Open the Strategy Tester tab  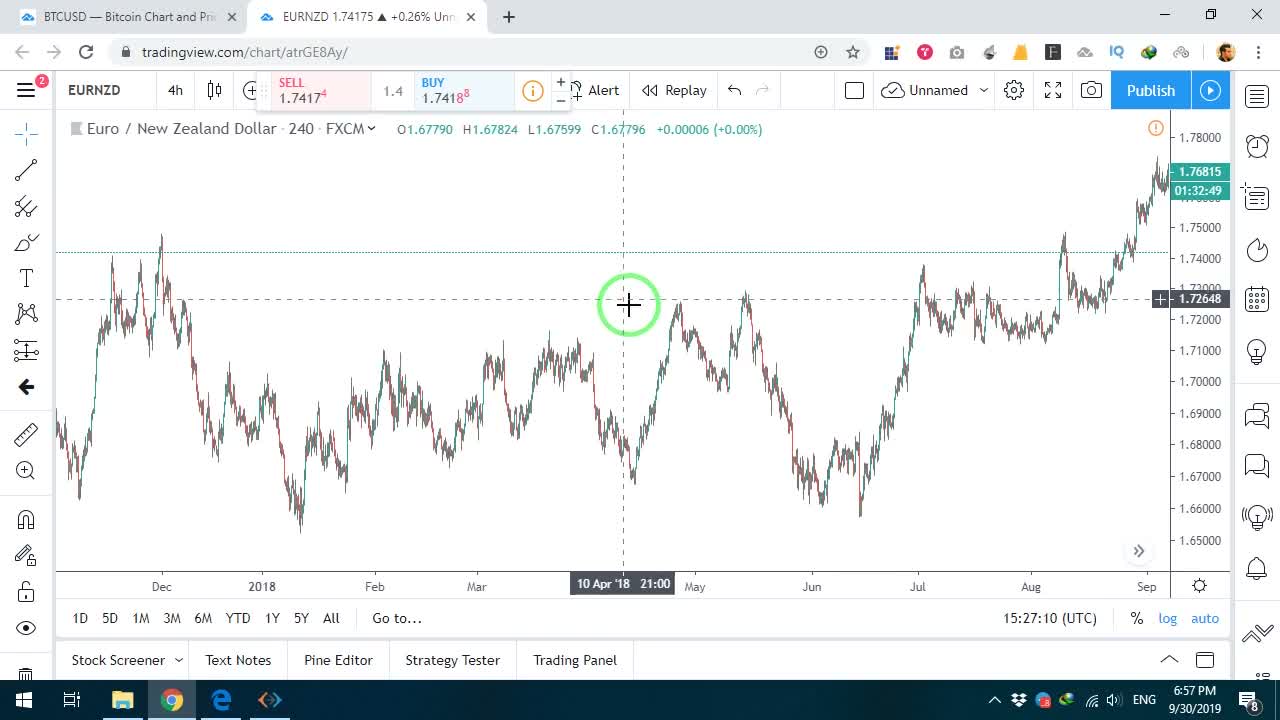click(x=452, y=660)
